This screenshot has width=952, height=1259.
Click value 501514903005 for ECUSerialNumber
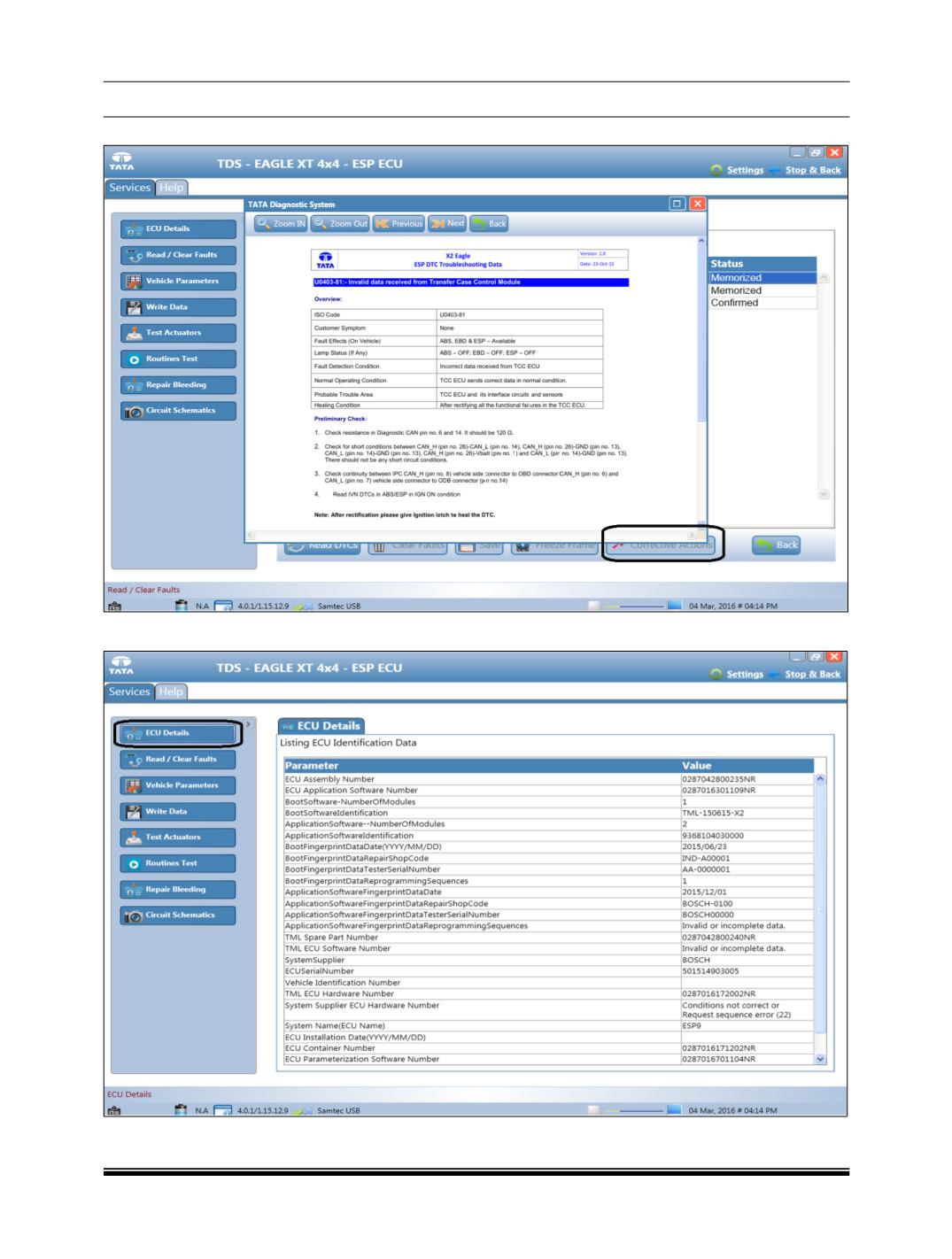tap(710, 971)
